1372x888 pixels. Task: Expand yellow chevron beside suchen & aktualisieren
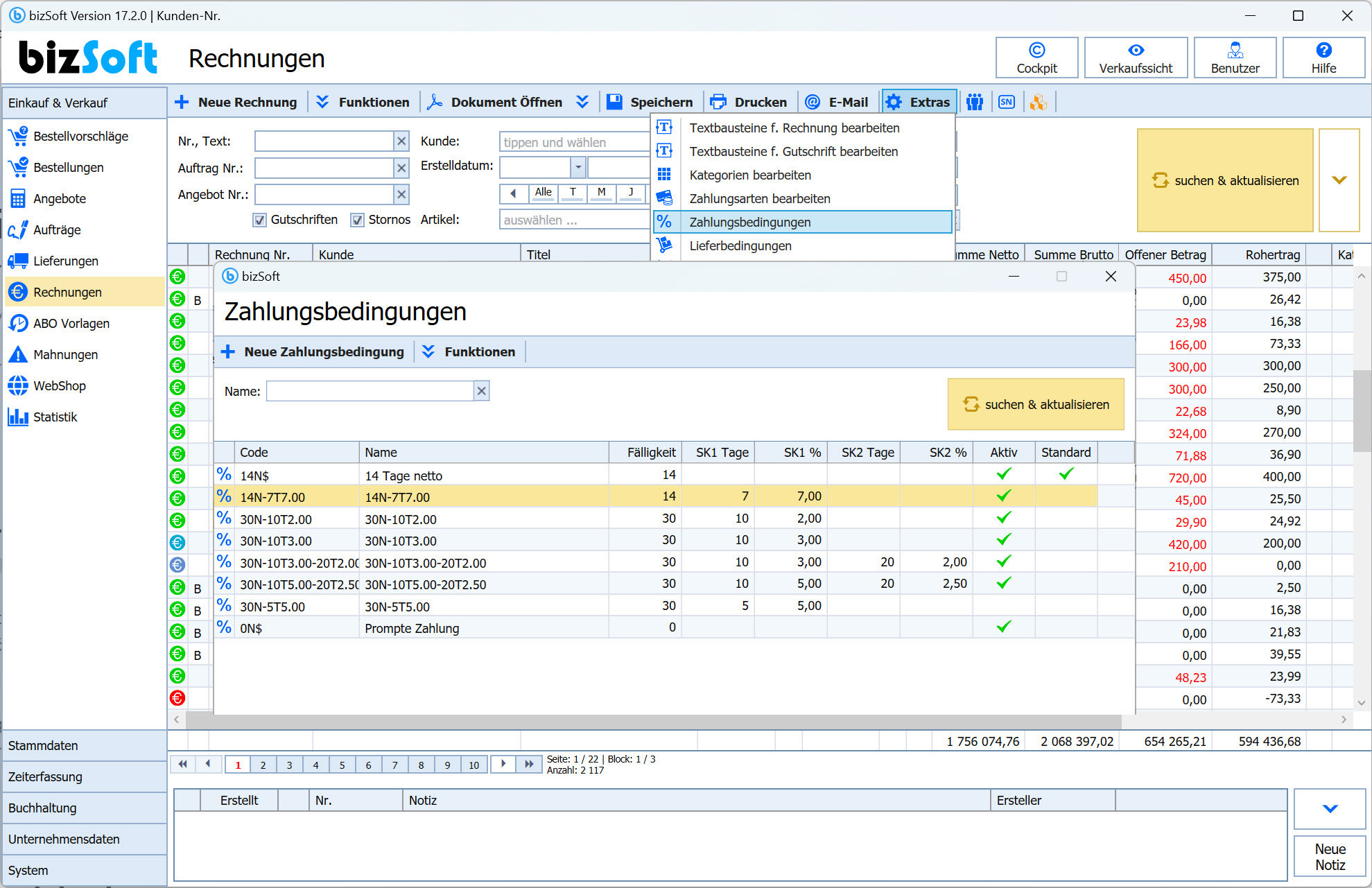1339,180
